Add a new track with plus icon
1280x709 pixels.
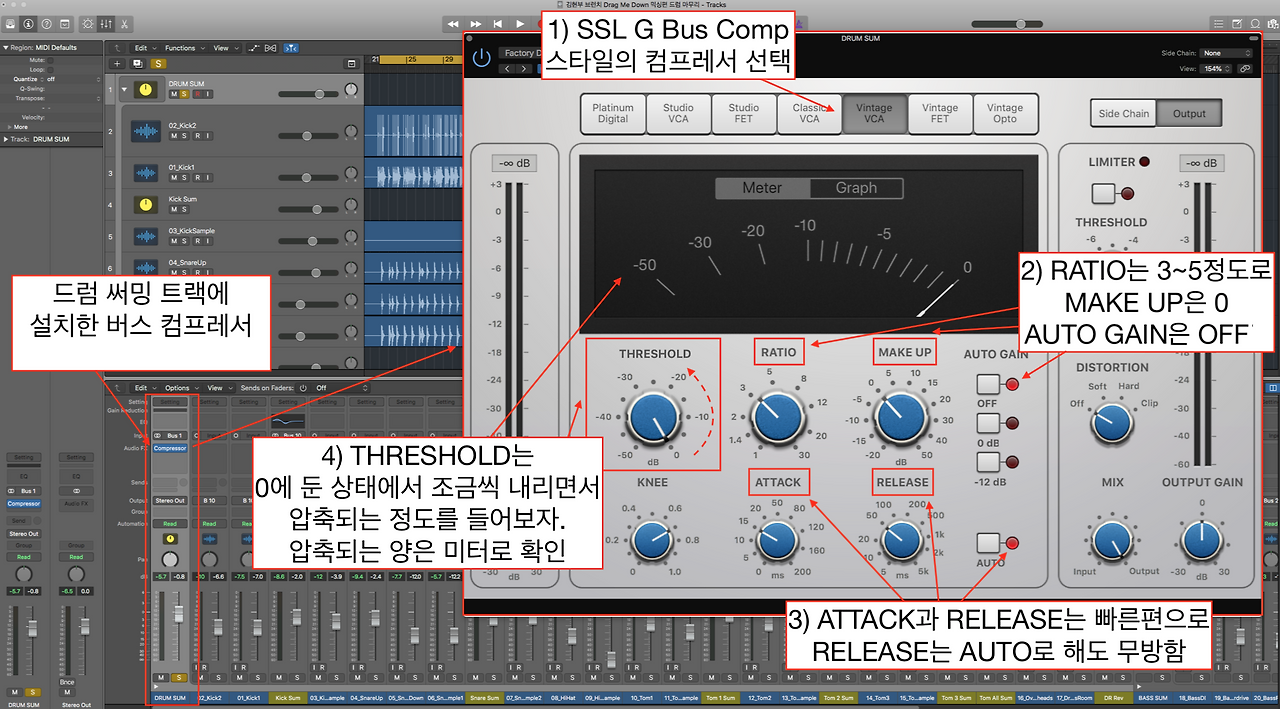[x=117, y=63]
